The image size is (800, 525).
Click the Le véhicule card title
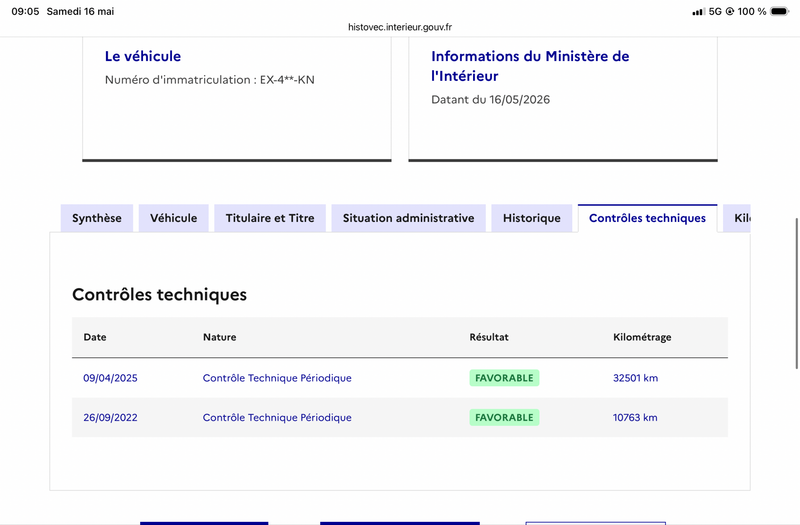click(x=143, y=56)
